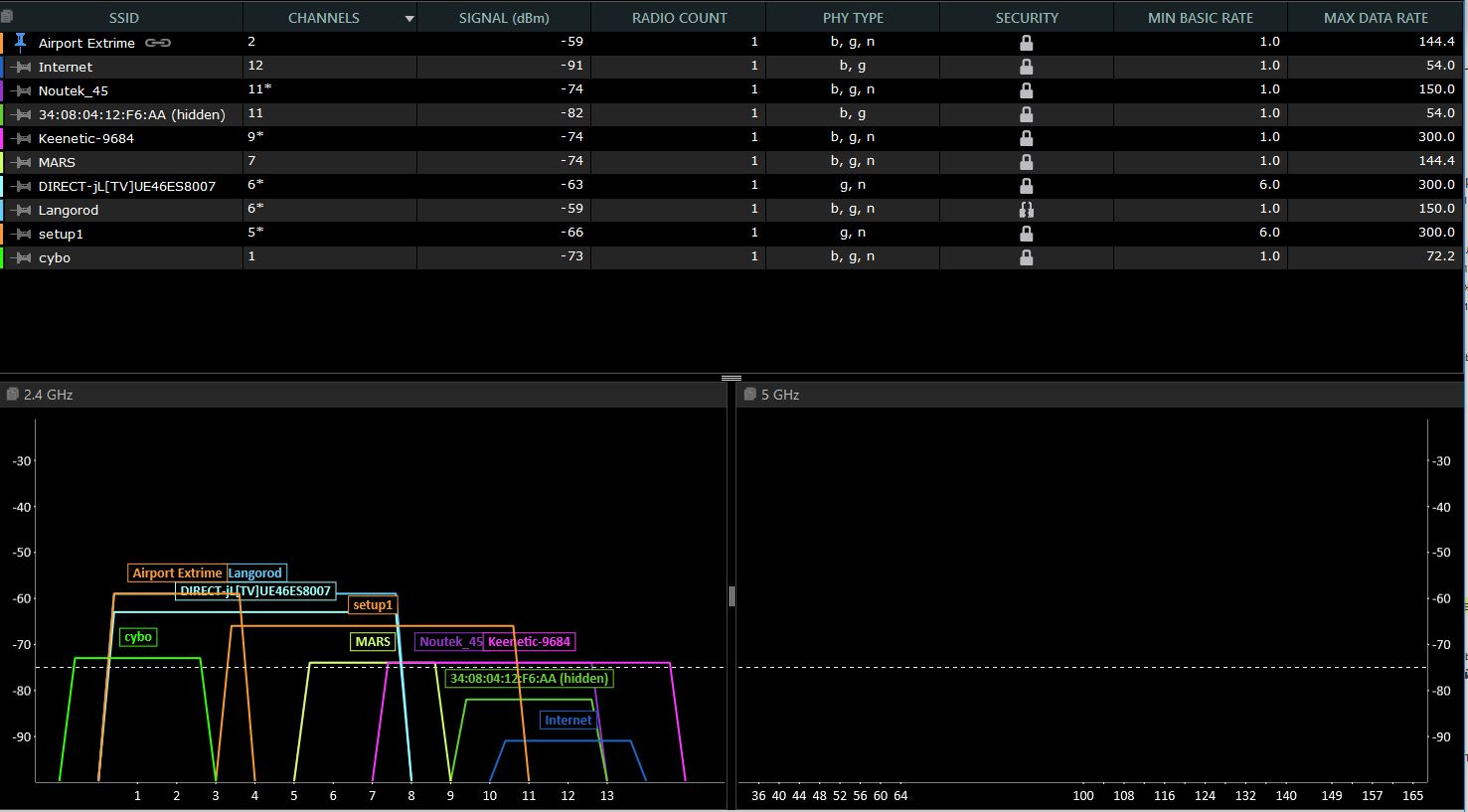Screen dimensions: 1468x812
Task: Click the 144.4 max rate for Airport Extrime
Action: (x=1436, y=42)
